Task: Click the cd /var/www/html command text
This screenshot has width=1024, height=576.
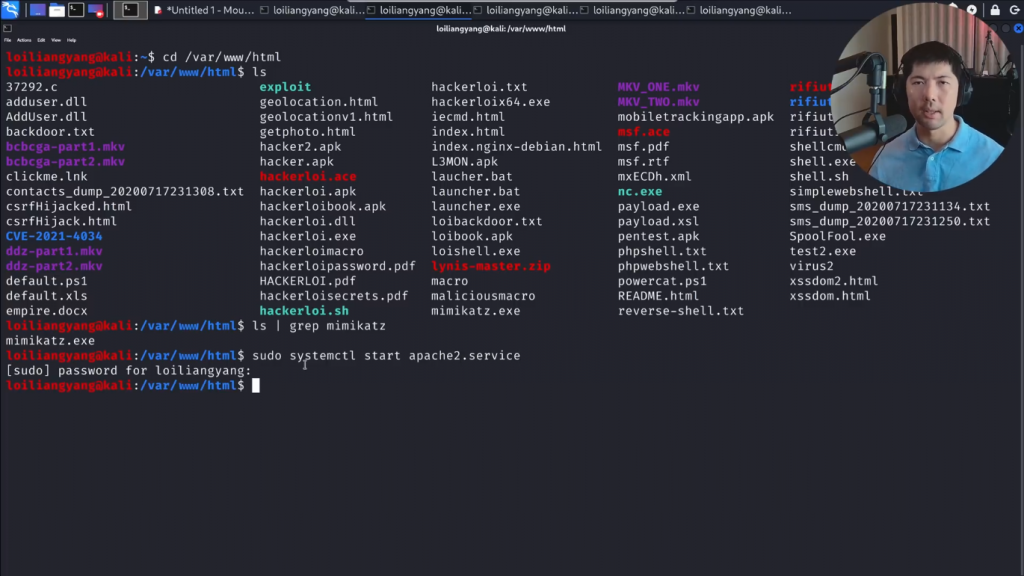Action: click(221, 57)
